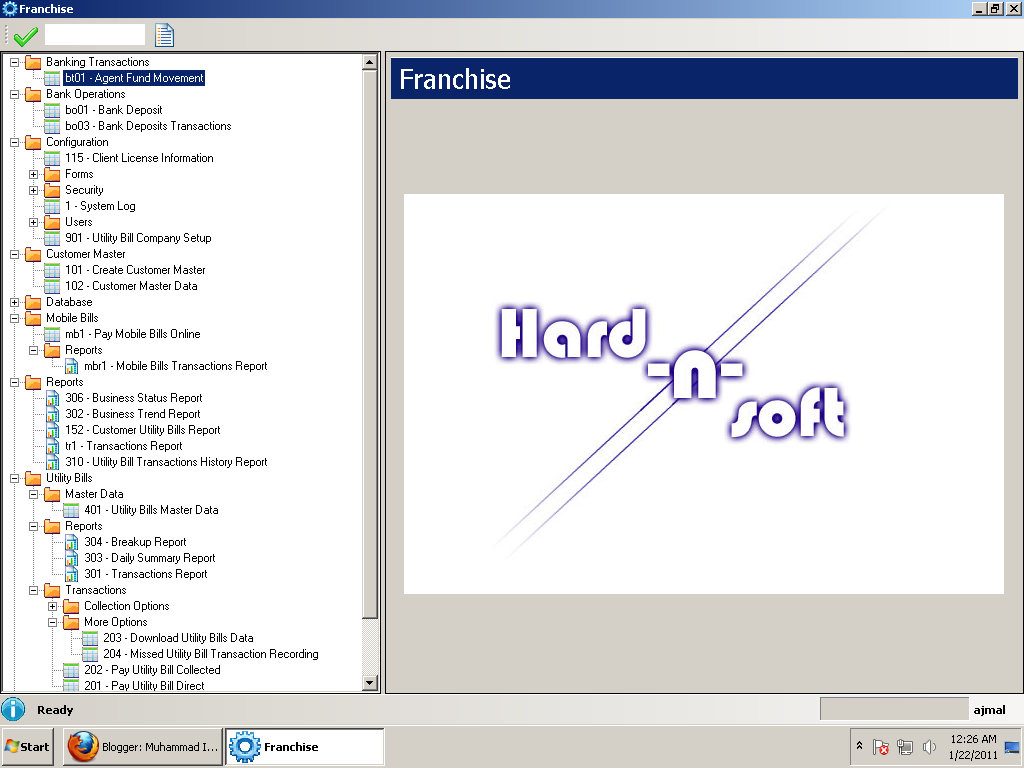1024x768 pixels.
Task: Collapse the Configuration tree node
Action: pos(14,142)
